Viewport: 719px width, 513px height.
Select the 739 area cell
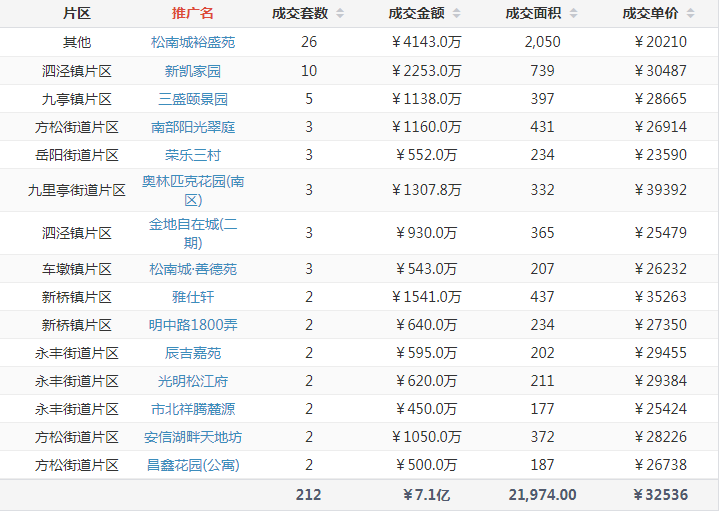(x=542, y=71)
